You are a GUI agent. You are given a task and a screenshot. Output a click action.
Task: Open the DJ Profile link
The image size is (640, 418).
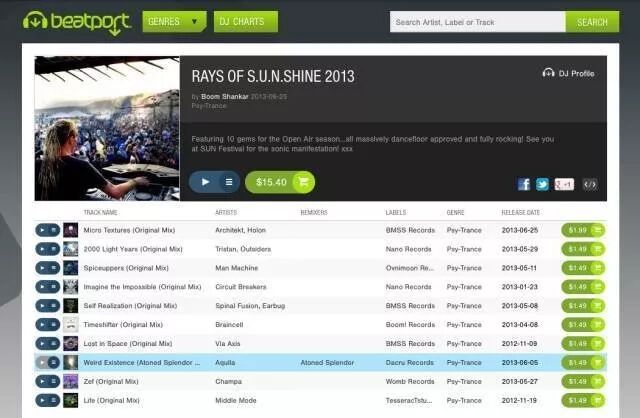click(x=568, y=73)
